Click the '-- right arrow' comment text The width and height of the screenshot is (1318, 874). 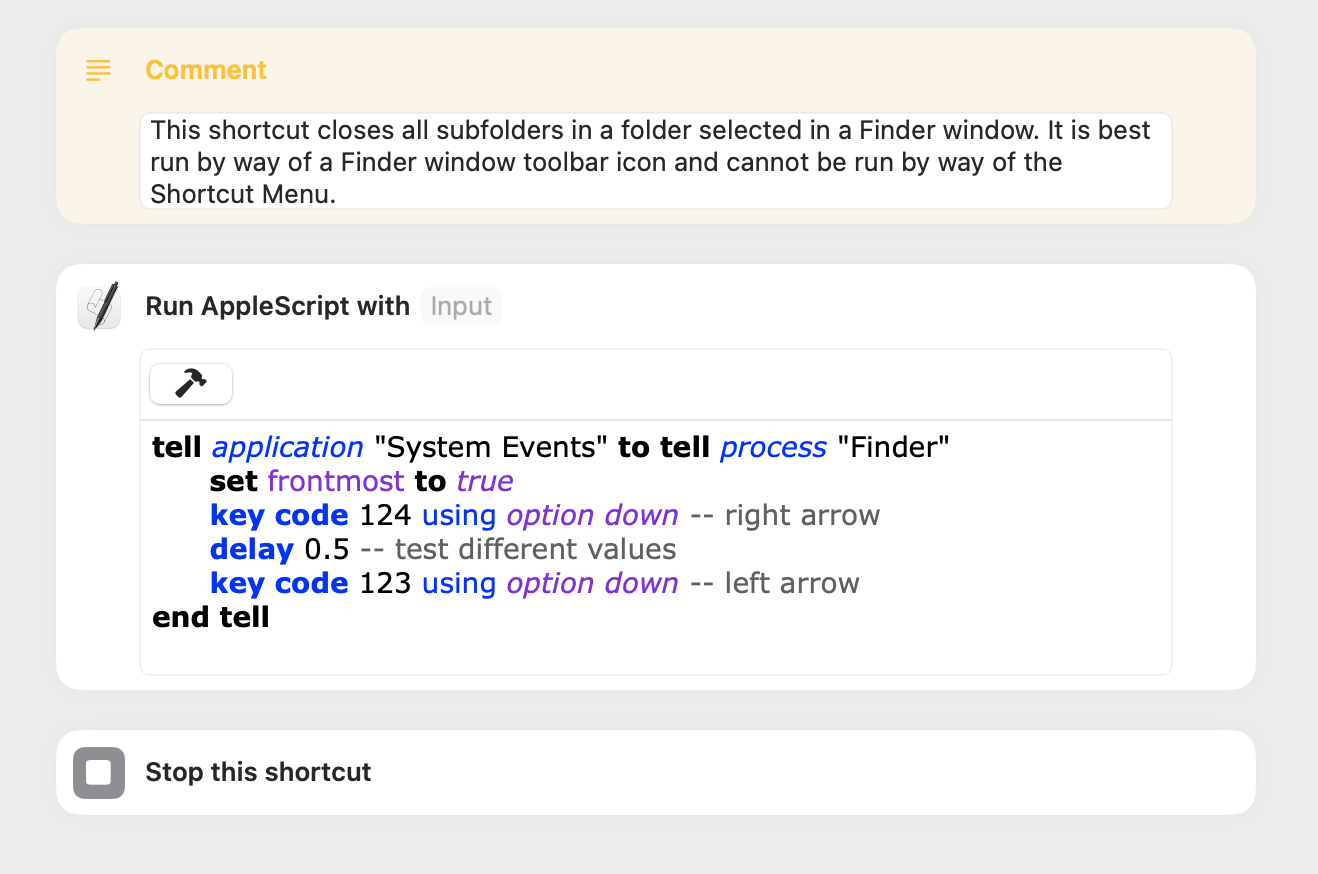point(785,516)
